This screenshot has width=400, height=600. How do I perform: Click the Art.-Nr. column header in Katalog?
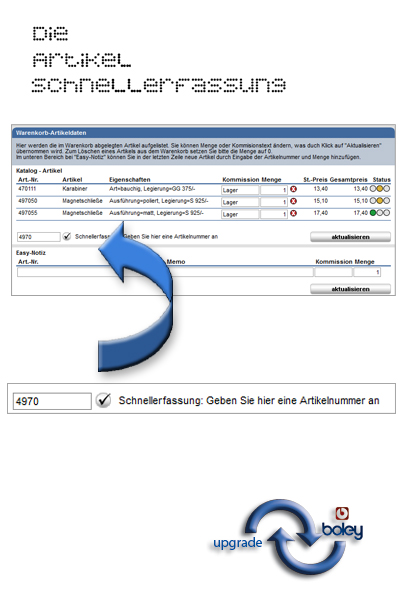point(28,179)
